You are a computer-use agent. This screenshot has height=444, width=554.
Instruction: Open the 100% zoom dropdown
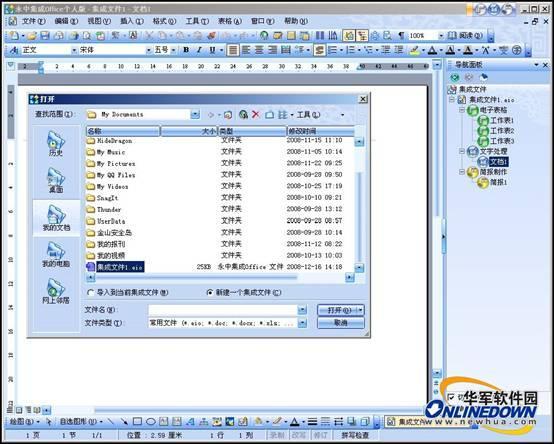[441, 35]
